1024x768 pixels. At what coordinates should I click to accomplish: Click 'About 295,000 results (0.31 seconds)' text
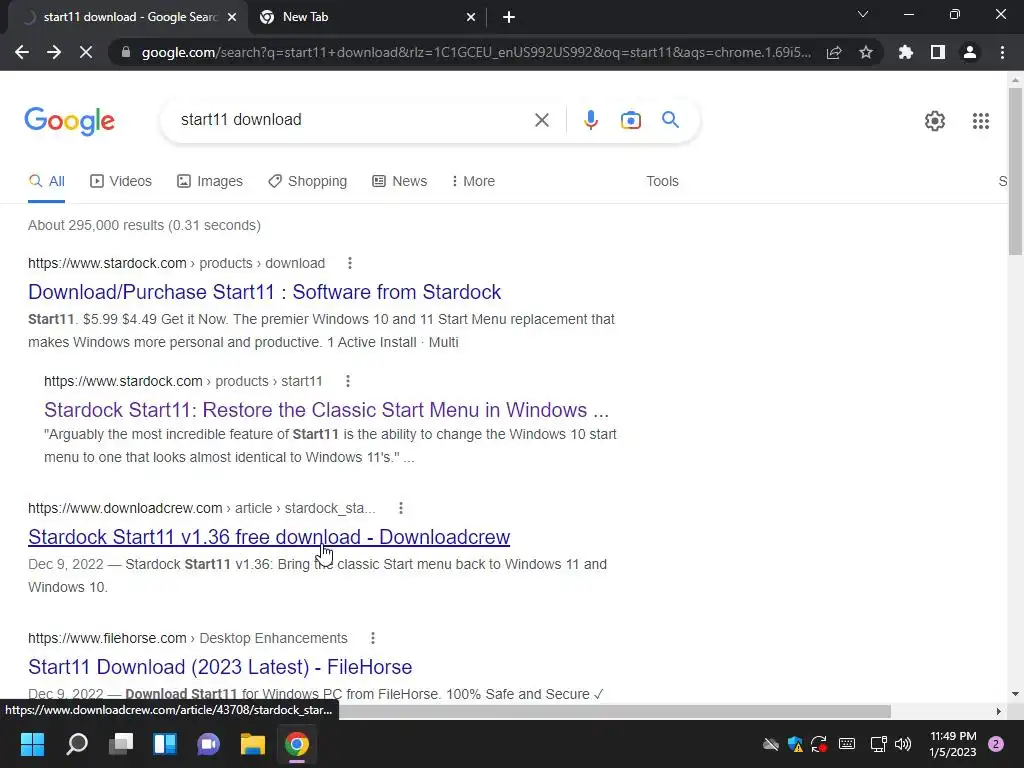click(x=144, y=225)
